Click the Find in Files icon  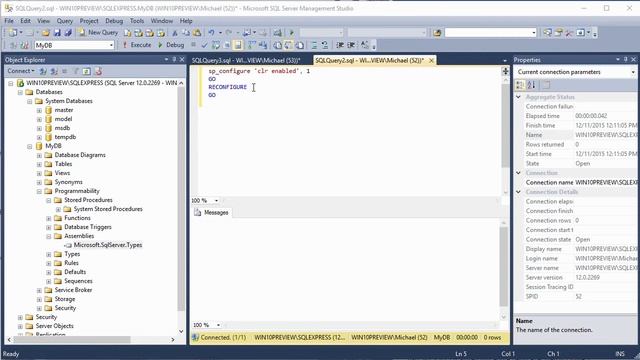437,33
